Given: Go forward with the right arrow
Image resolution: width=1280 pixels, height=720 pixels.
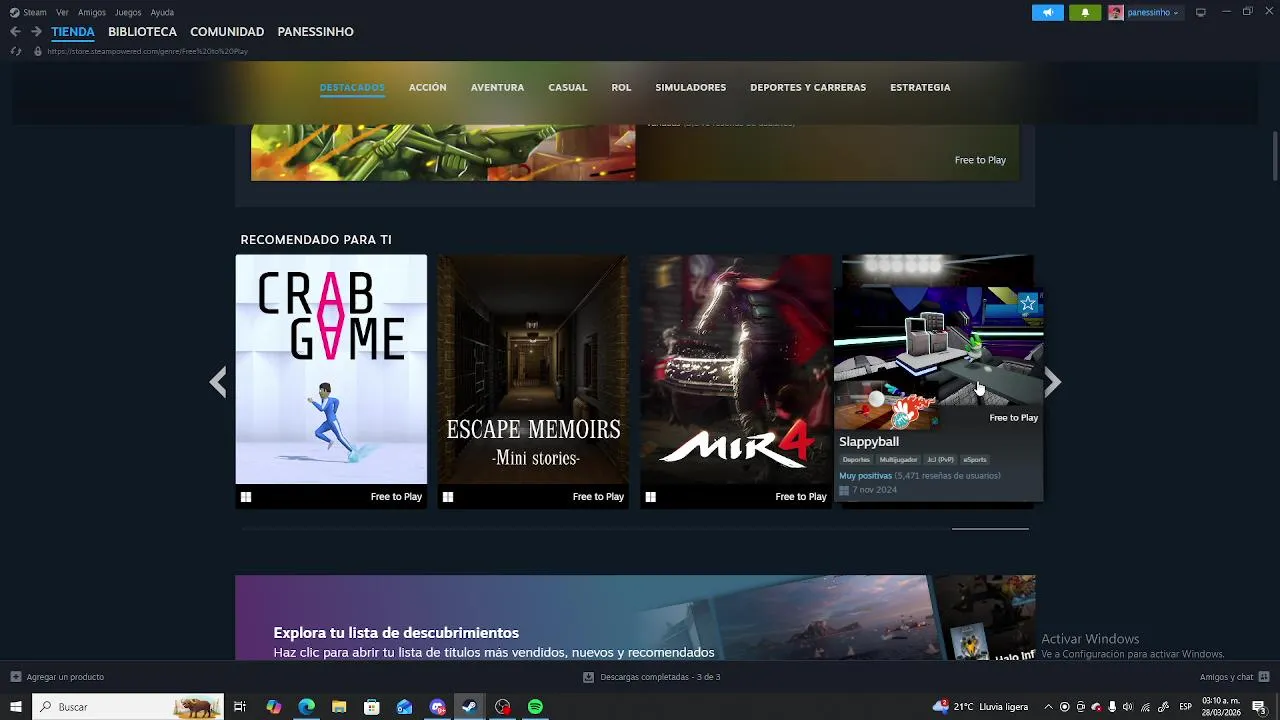Looking at the screenshot, I should (x=36, y=32).
